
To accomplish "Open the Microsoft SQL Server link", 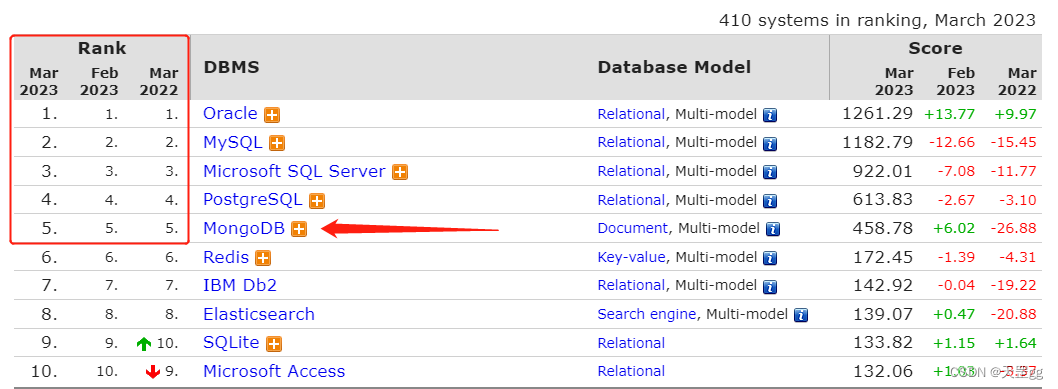I will click(x=294, y=171).
